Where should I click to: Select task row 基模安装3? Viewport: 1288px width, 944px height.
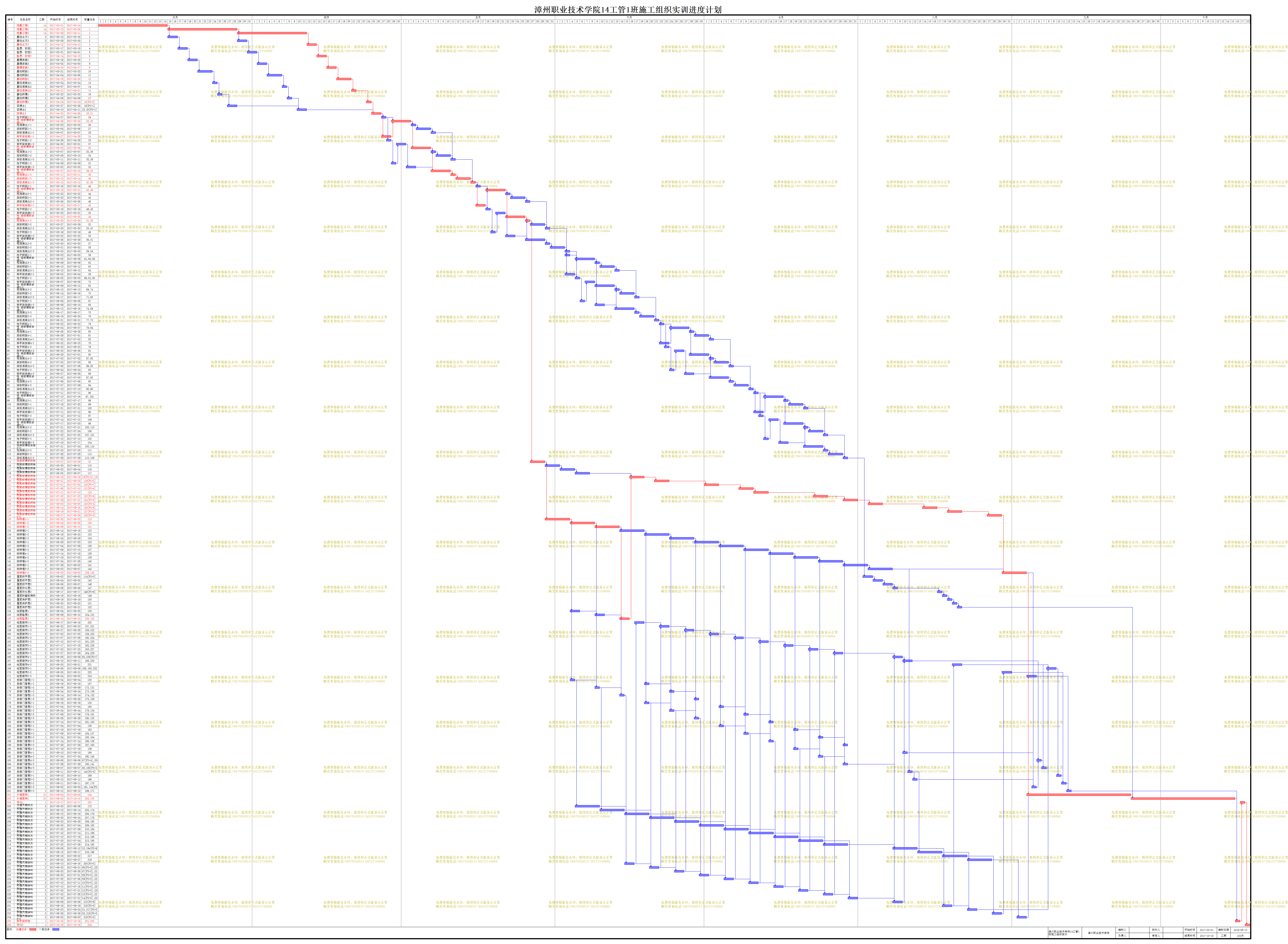pos(52,68)
